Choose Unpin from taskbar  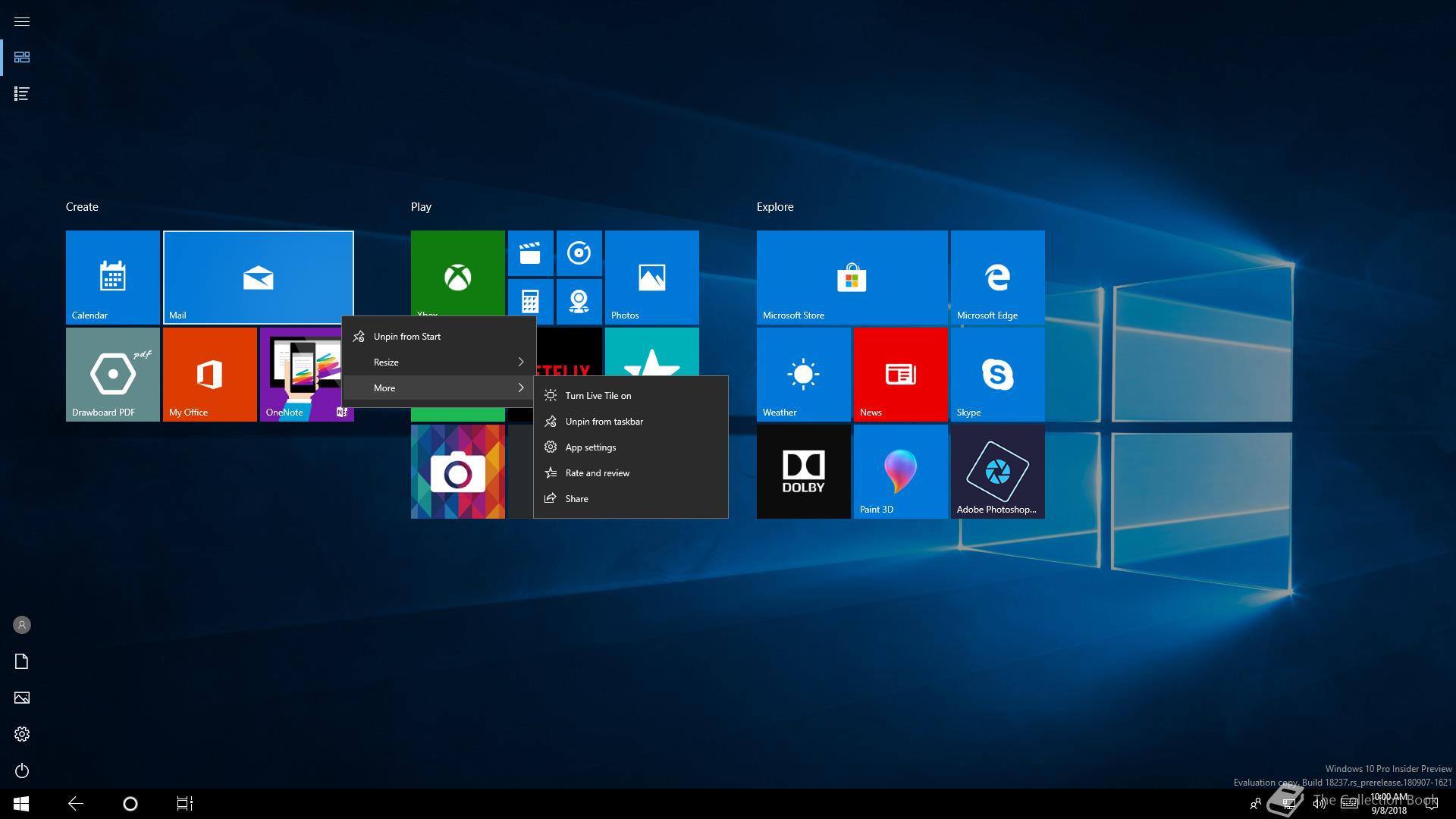click(x=631, y=422)
